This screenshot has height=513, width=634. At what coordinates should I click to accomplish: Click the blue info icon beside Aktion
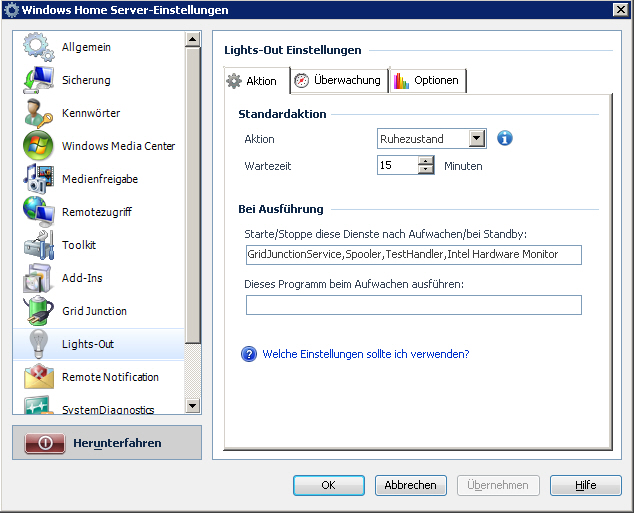pyautogui.click(x=505, y=138)
